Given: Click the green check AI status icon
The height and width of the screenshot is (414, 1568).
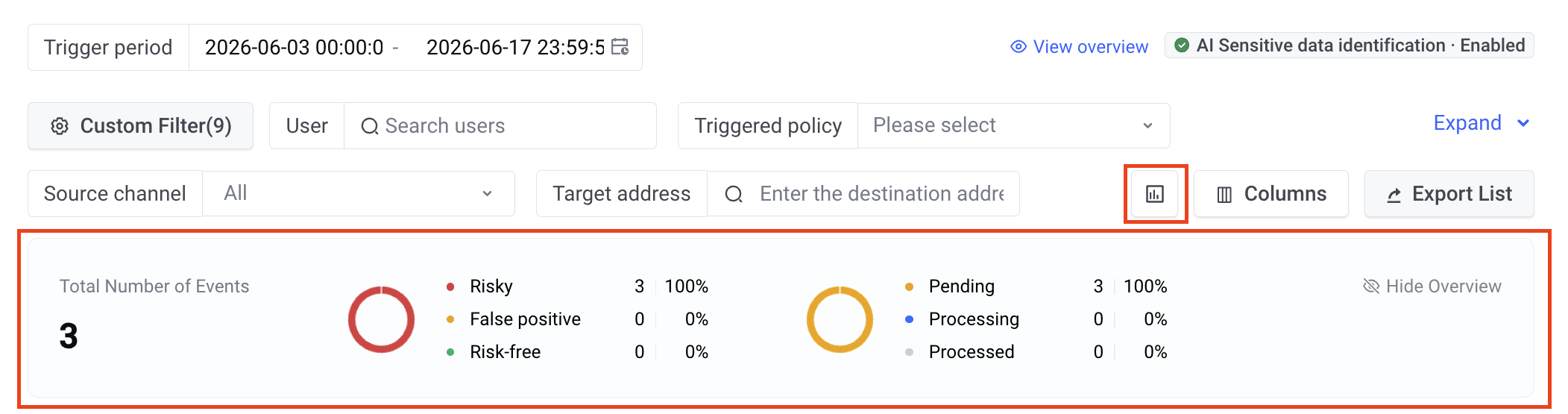Looking at the screenshot, I should point(1182,46).
